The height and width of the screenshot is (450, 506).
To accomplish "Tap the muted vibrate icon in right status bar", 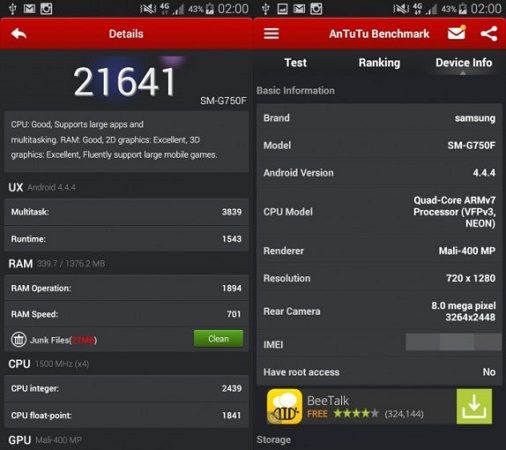I will tap(401, 9).
